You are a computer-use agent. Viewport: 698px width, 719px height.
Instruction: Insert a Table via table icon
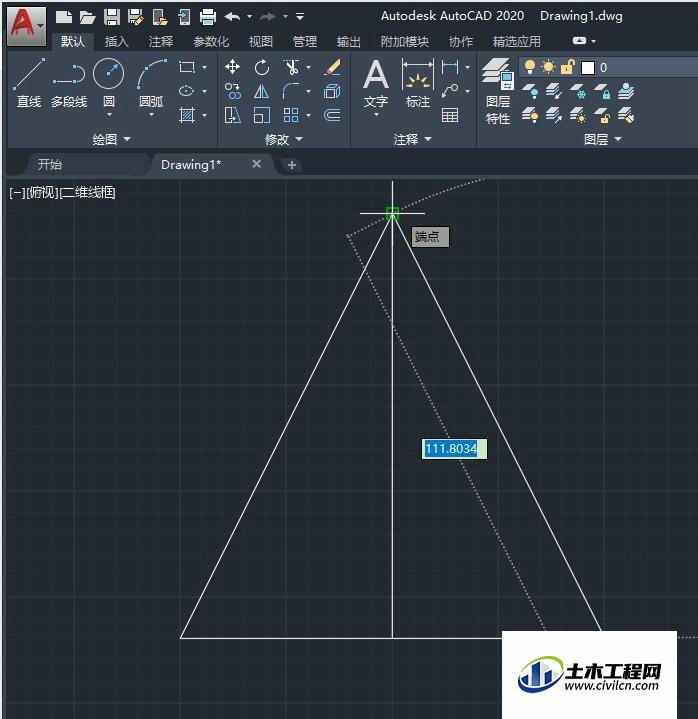(x=450, y=115)
